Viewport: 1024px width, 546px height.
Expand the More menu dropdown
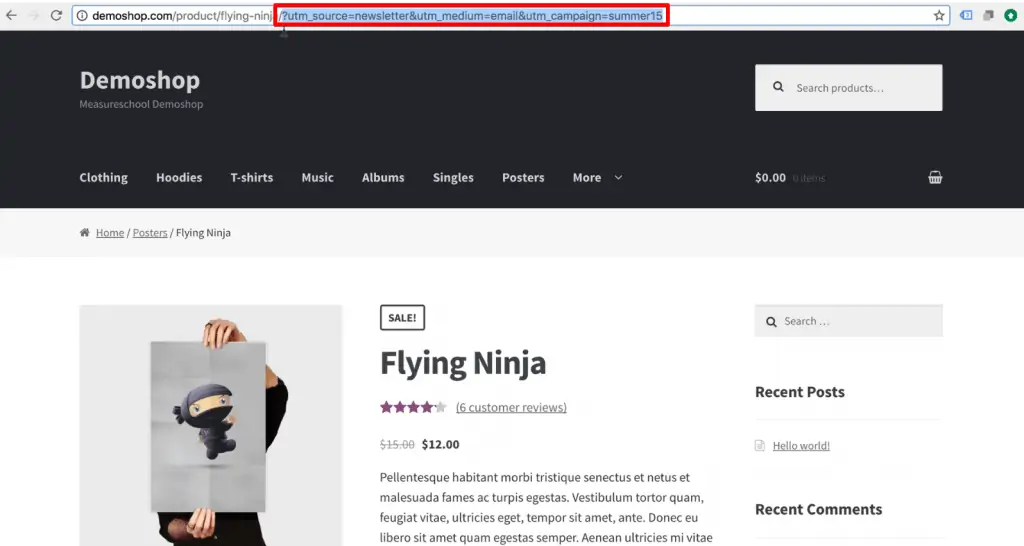(597, 178)
